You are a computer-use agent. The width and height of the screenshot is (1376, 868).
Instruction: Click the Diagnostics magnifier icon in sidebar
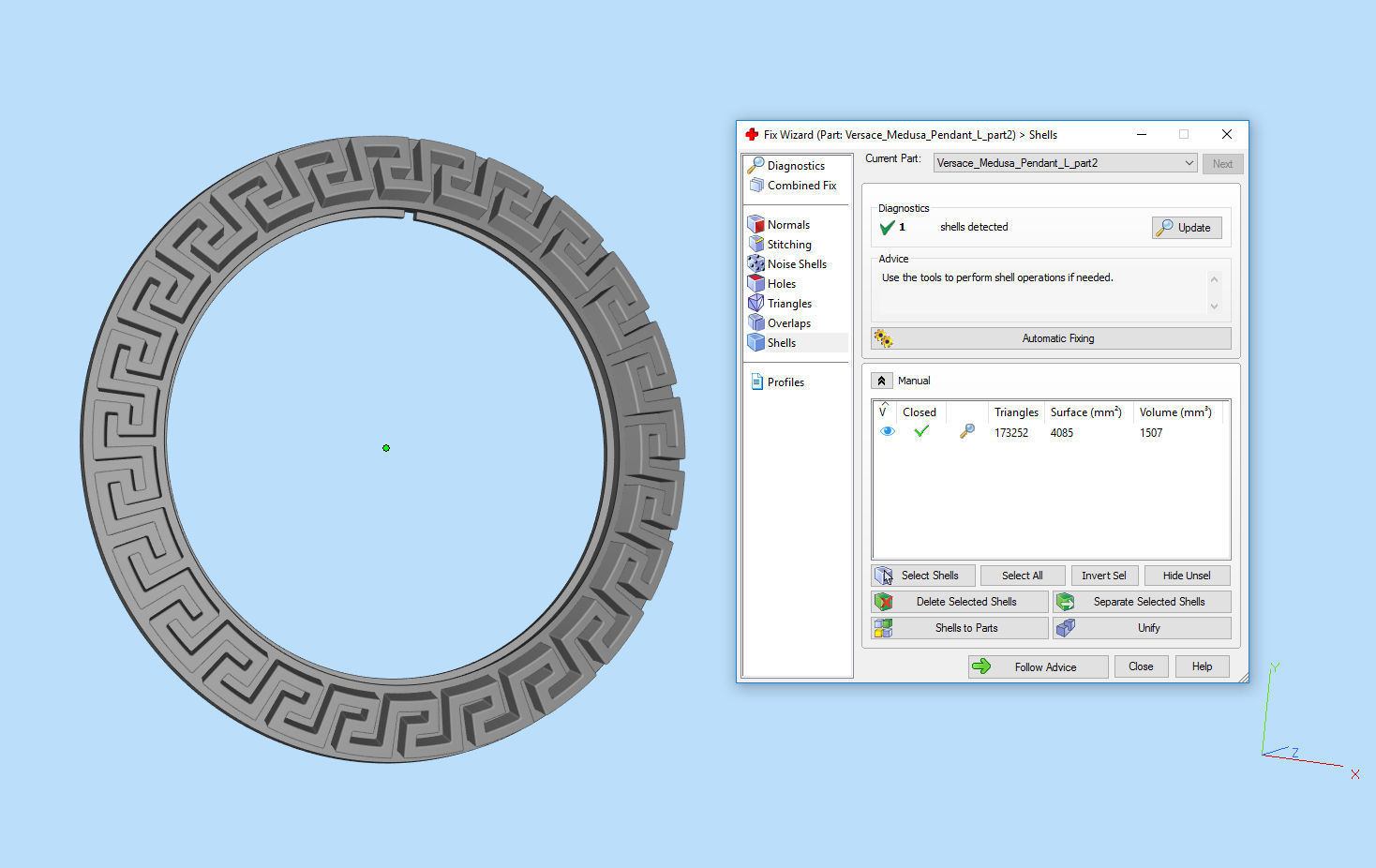pyautogui.click(x=755, y=165)
